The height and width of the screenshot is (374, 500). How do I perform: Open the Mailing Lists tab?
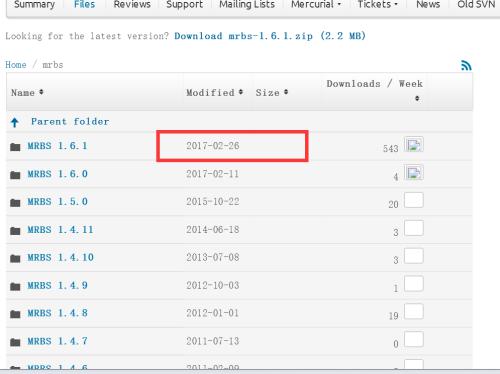(247, 4)
